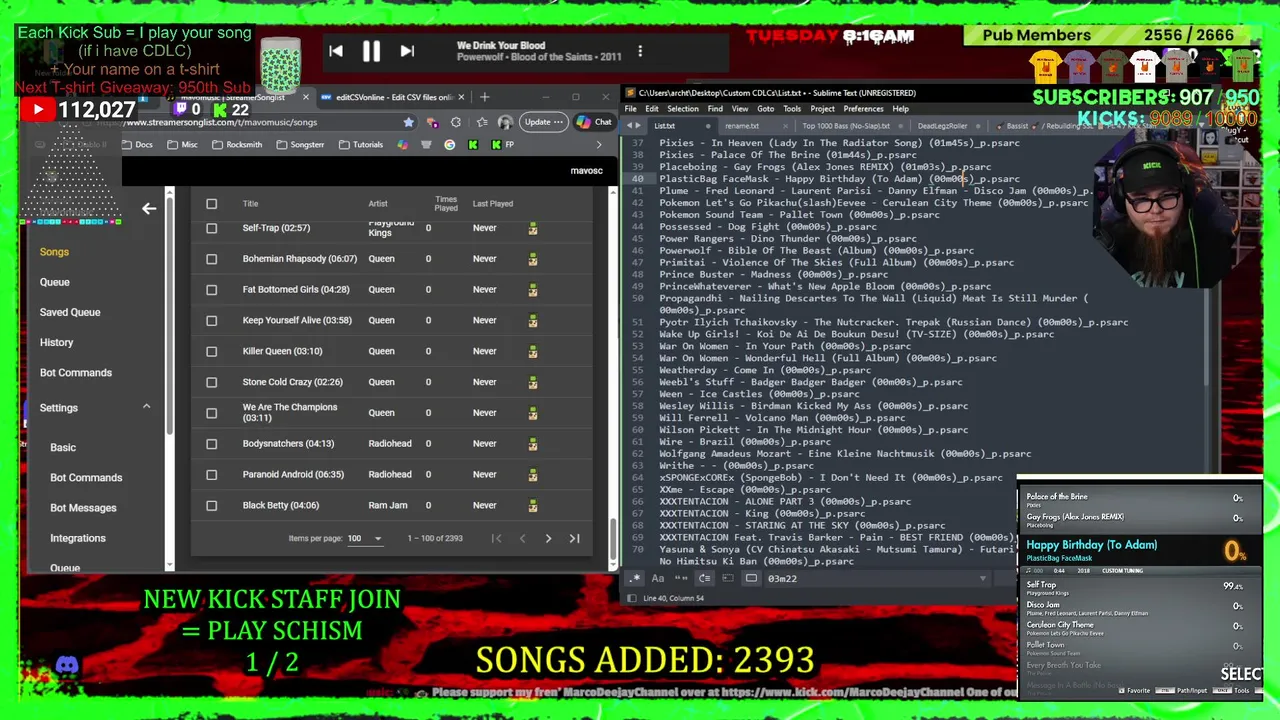Viewport: 1280px width, 720px height.
Task: Toggle the select-all songs header checkbox
Action: tap(211, 204)
